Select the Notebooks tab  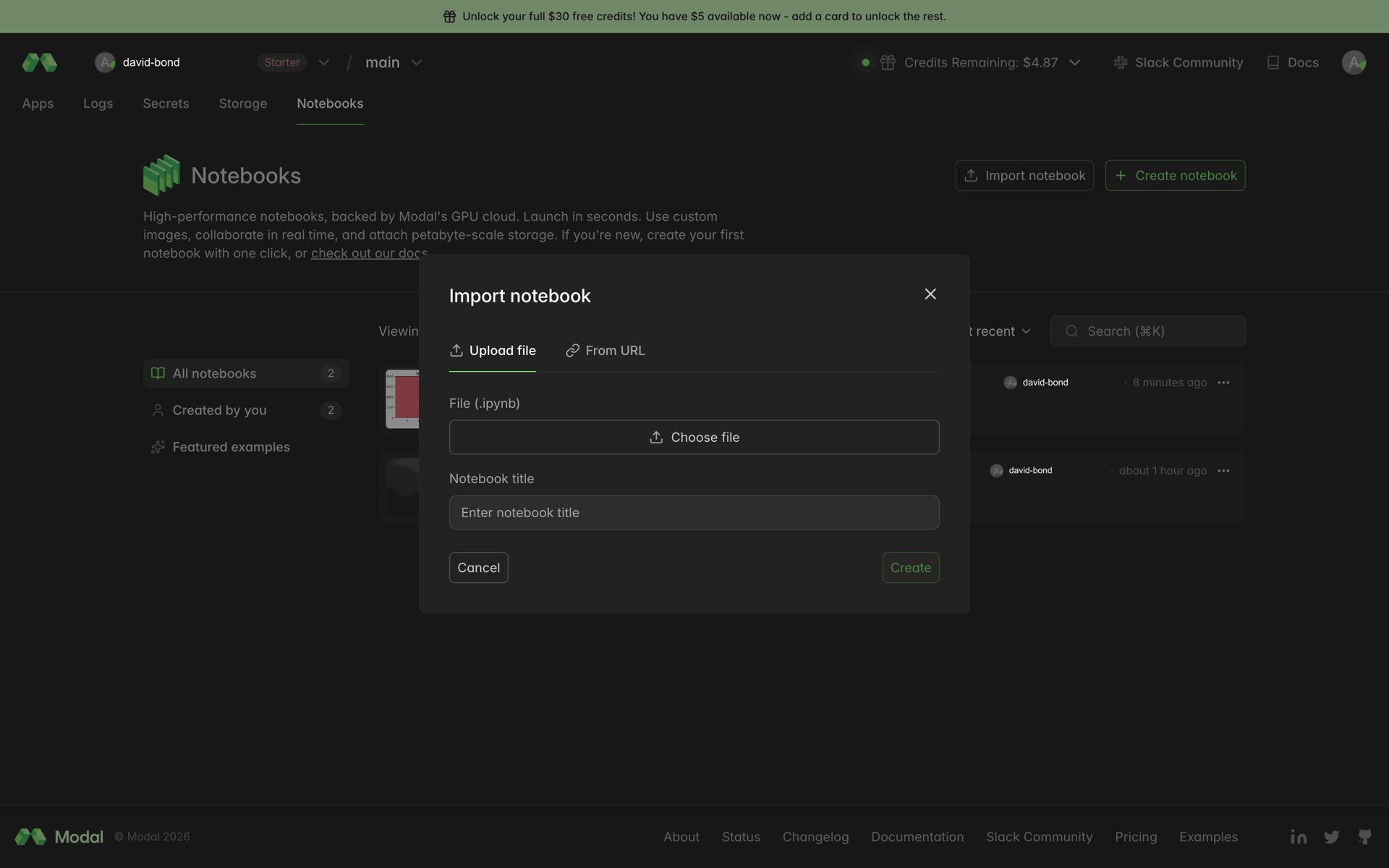pos(330,103)
